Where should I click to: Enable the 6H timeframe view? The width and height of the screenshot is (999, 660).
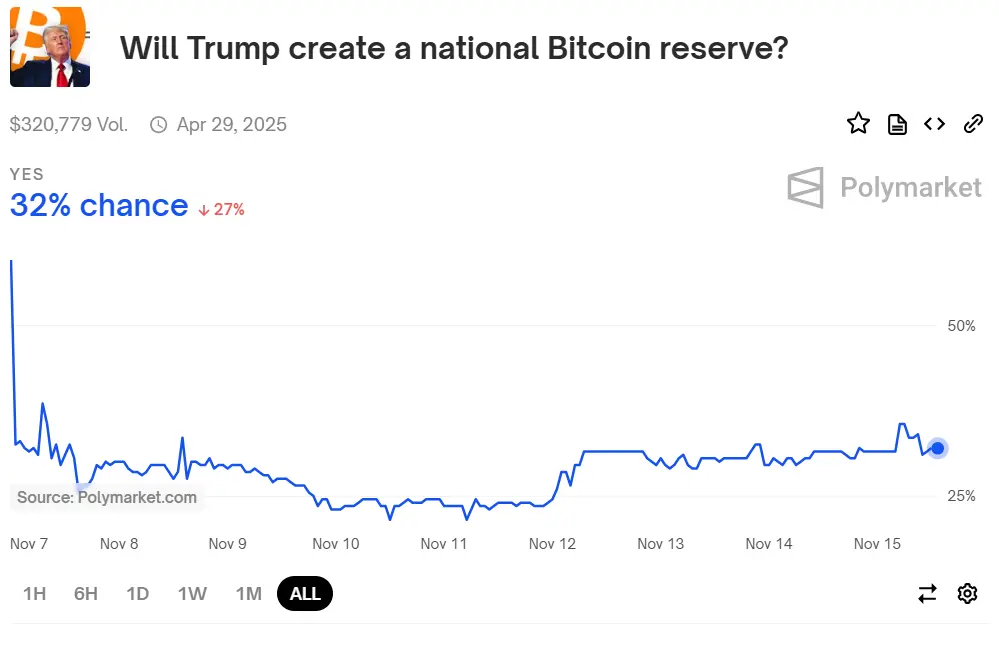85,593
